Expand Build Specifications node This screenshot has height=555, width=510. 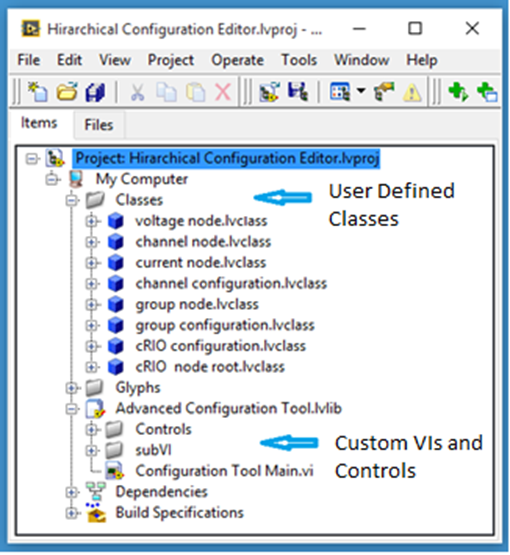72,513
